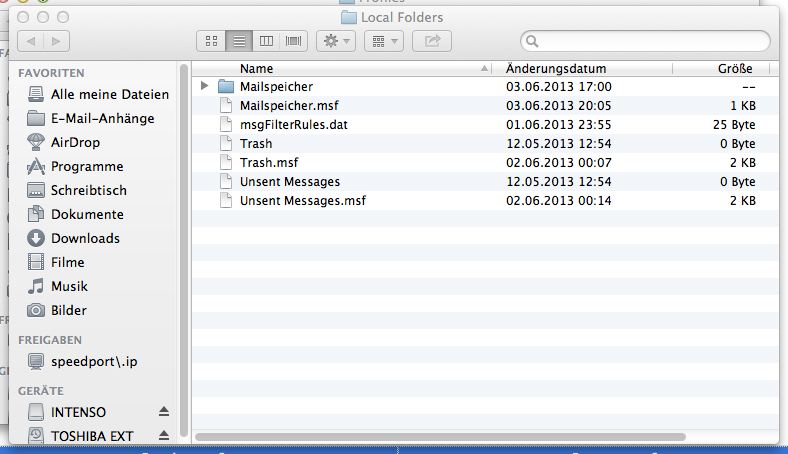Select the Unsent Messages.msf file name
788x454 pixels.
pos(303,201)
